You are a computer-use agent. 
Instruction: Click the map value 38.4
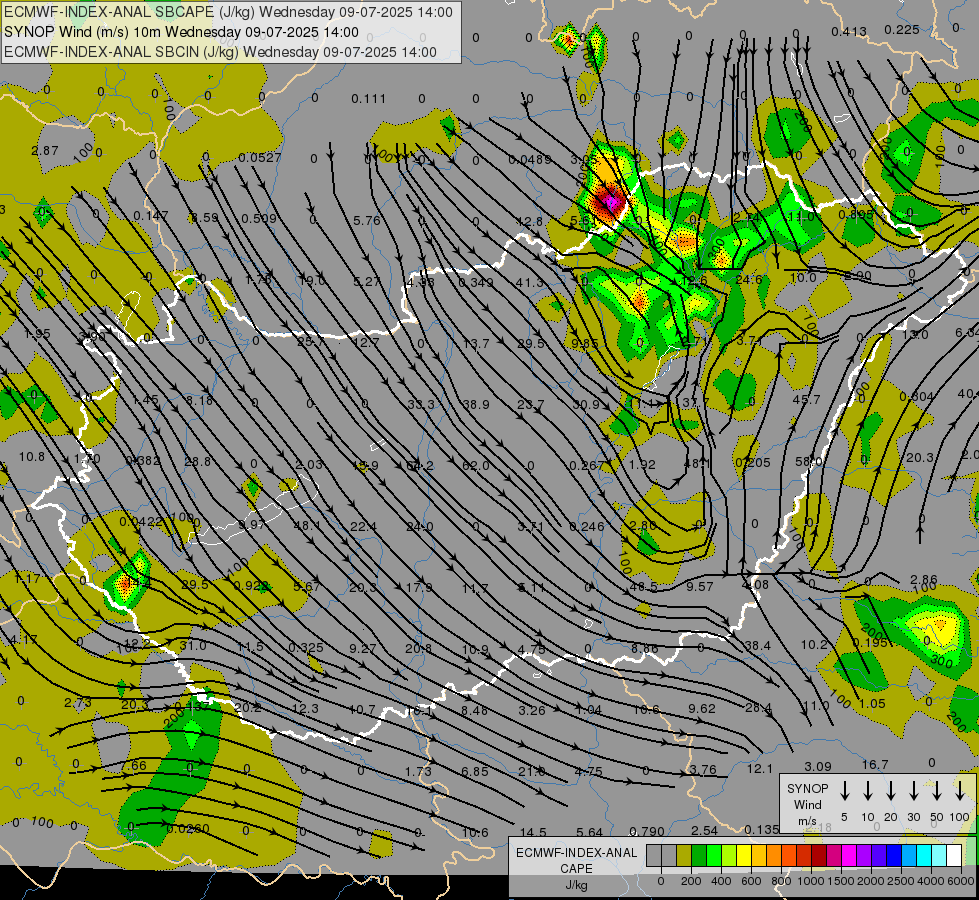pos(758,645)
